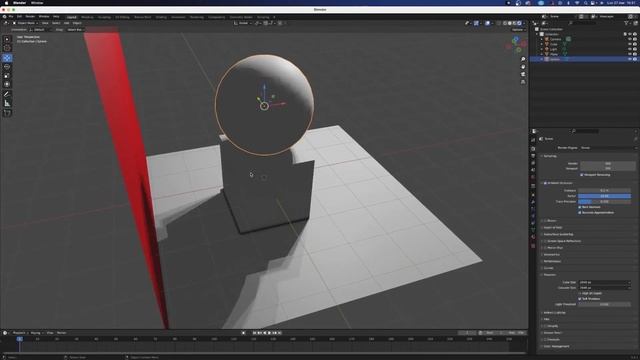
Task: Switch to the Geometry Nodes workspace tab
Action: pyautogui.click(x=241, y=17)
